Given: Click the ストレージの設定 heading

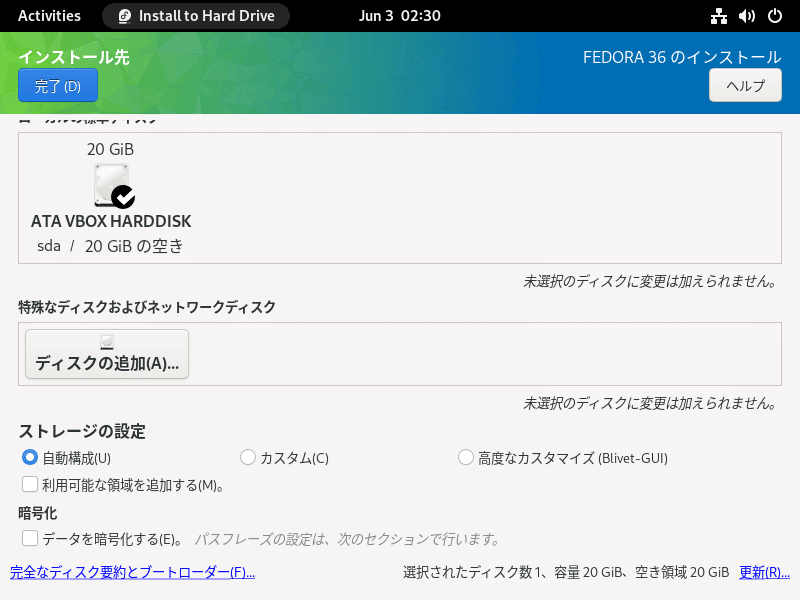Looking at the screenshot, I should [82, 432].
